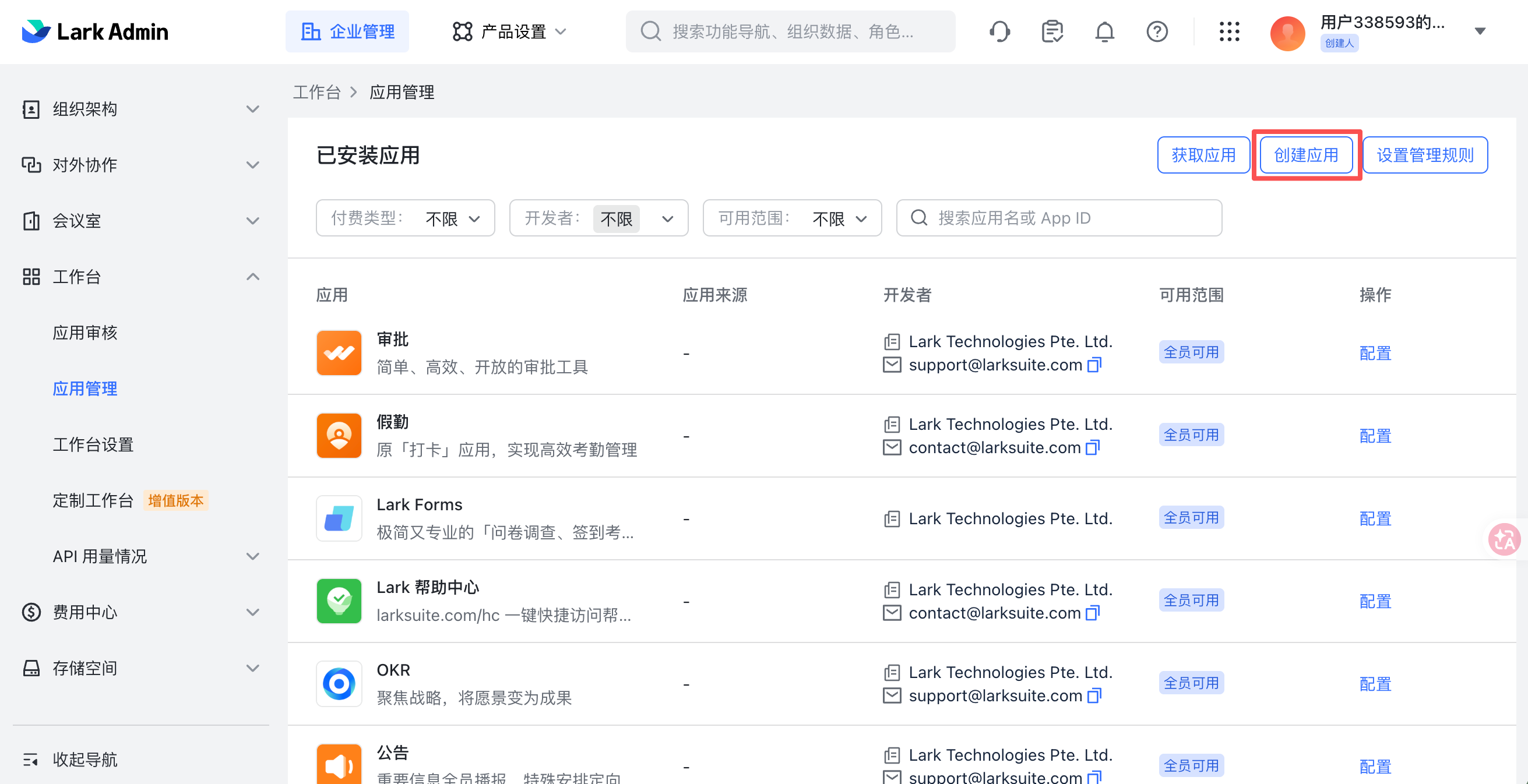Viewport: 1528px width, 784px height.
Task: Click the 创建应用 button
Action: (x=1305, y=156)
